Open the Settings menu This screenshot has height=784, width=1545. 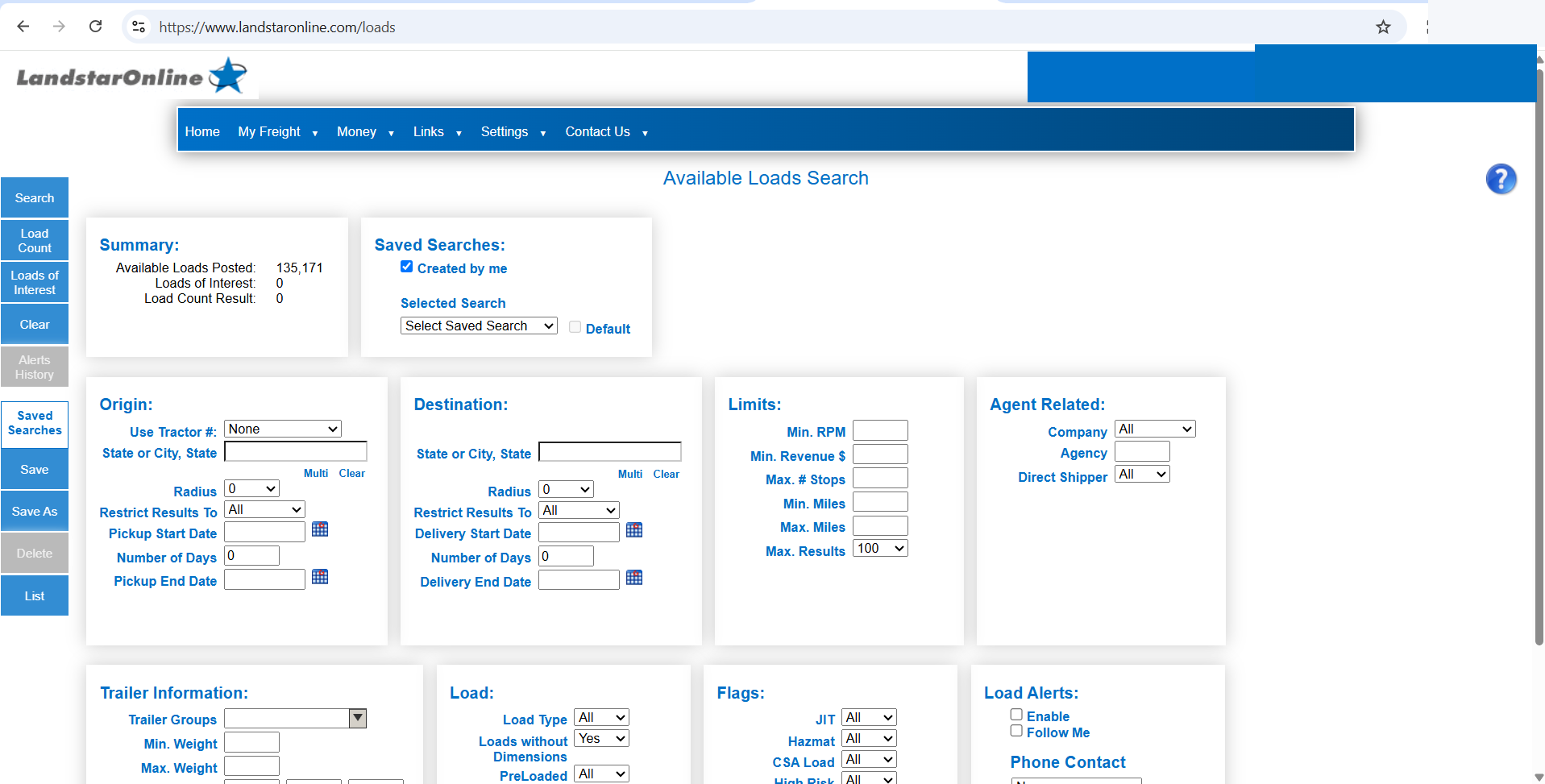tap(513, 131)
